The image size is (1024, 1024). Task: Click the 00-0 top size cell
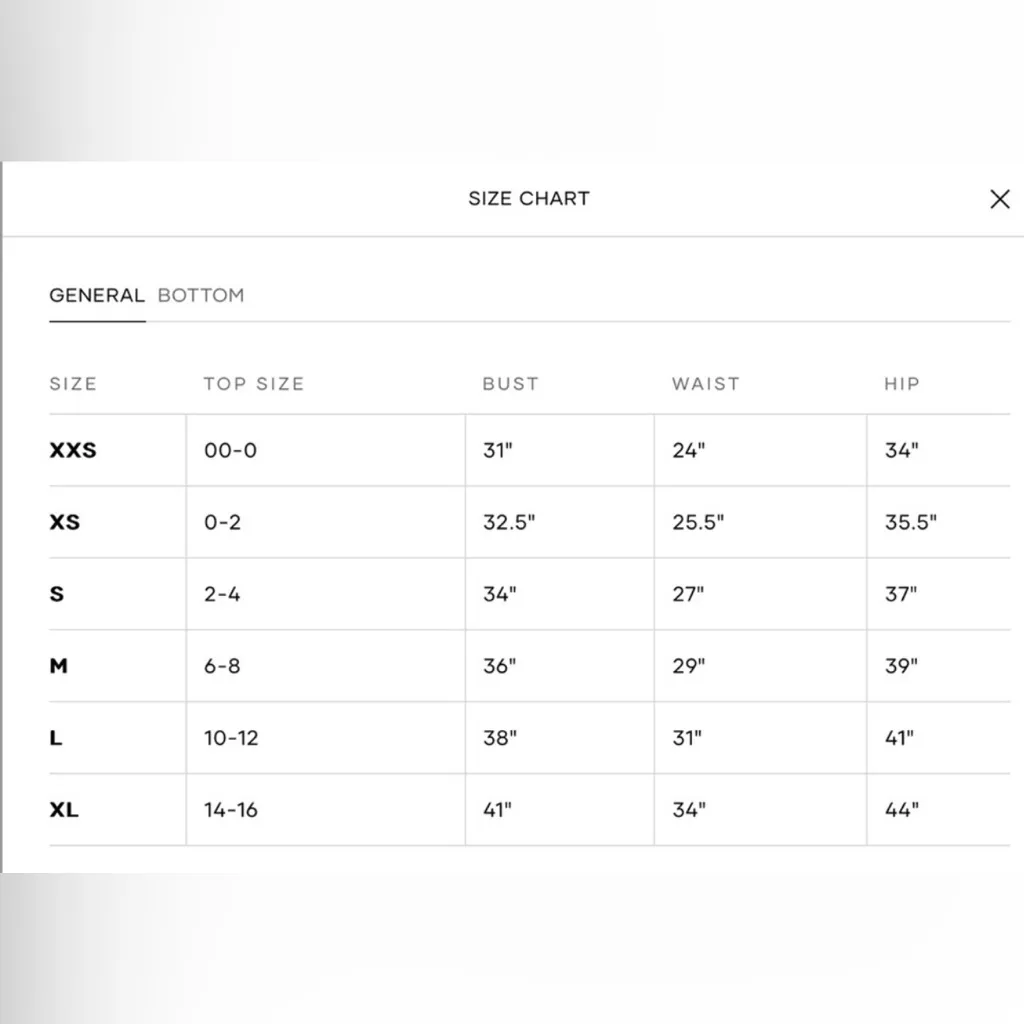tap(230, 450)
